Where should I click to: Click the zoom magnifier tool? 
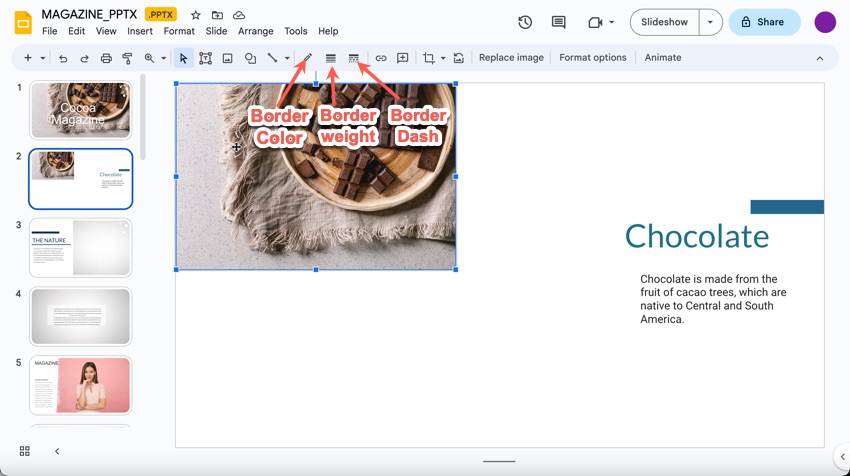pyautogui.click(x=149, y=58)
